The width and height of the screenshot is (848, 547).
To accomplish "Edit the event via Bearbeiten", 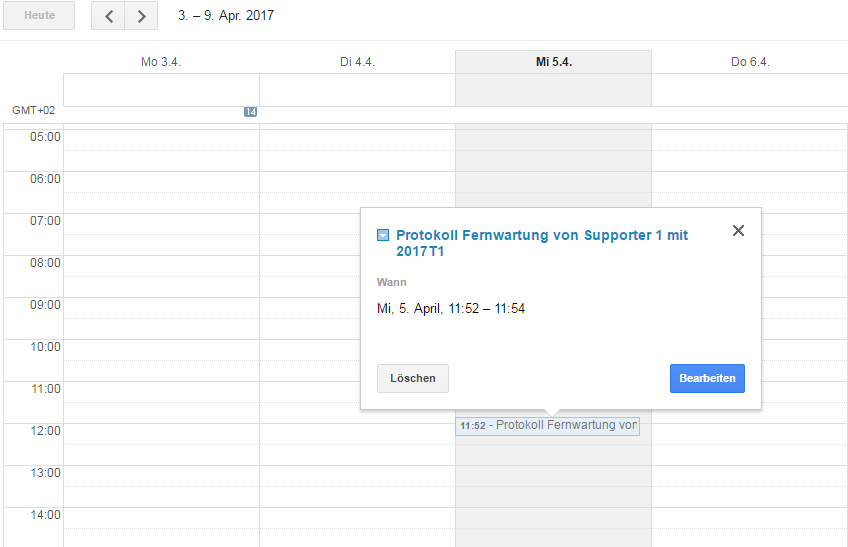I will click(x=707, y=378).
